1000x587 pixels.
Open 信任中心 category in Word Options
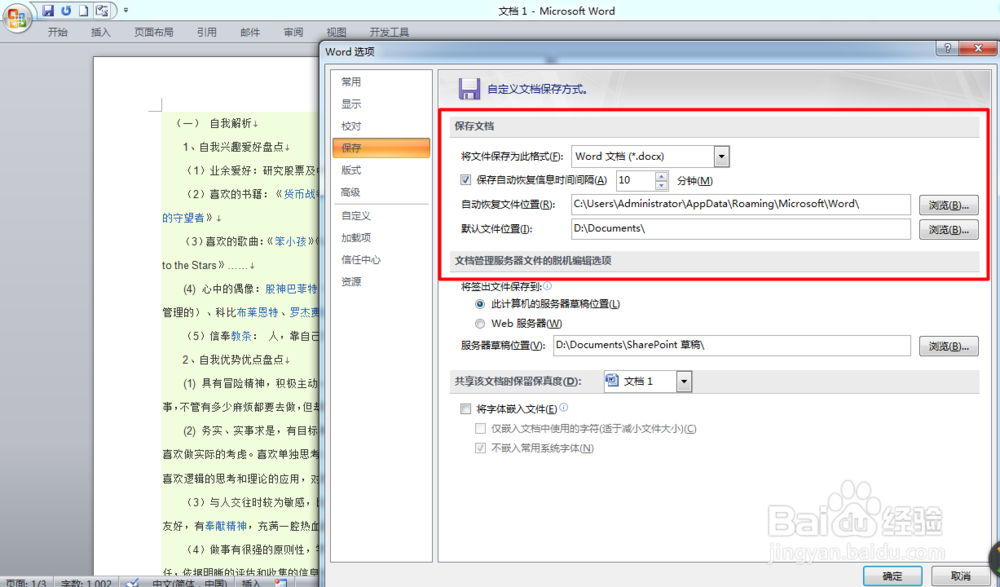coord(381,260)
